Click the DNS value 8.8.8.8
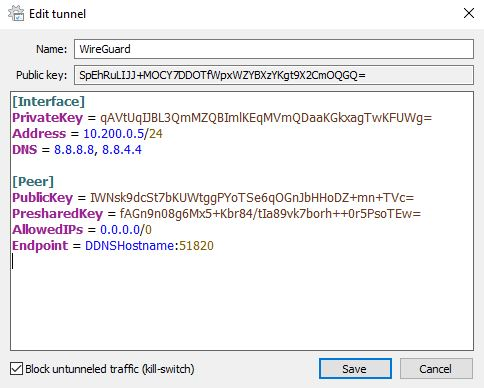484x388 pixels. click(74, 150)
